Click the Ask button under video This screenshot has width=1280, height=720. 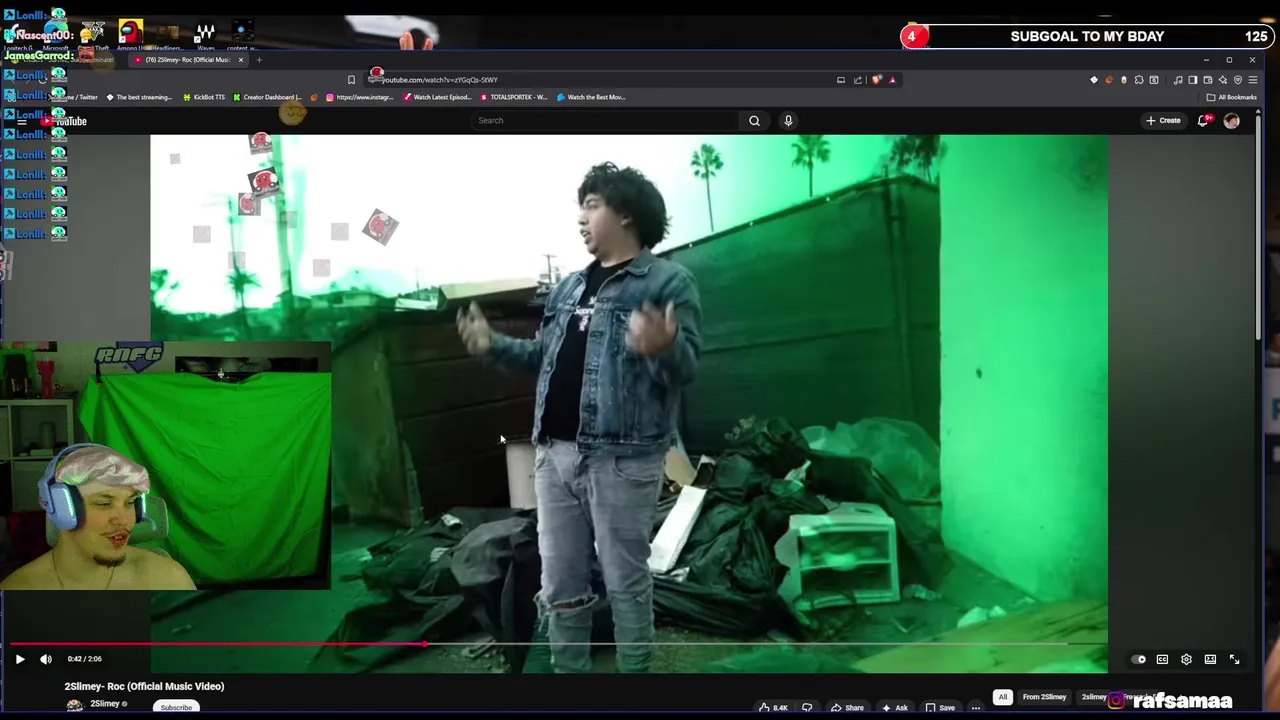(x=895, y=708)
